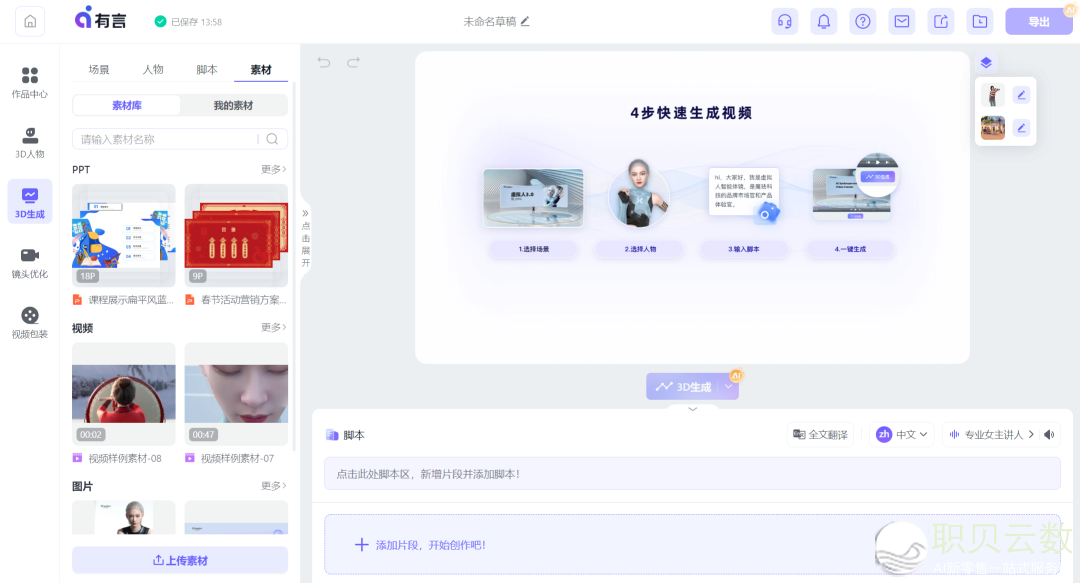Click the drafts folder icon near 导出
This screenshot has height=583, width=1080.
coord(979,20)
